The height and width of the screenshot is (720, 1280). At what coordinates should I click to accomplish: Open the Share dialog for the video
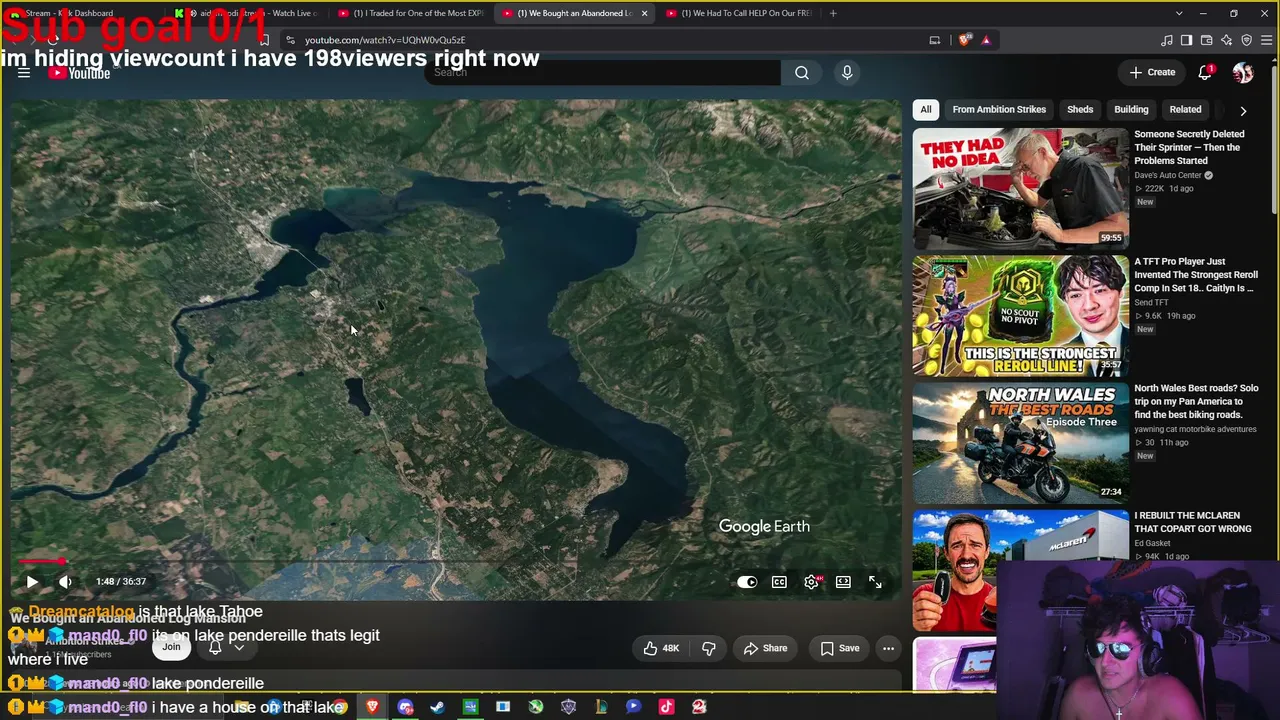(765, 648)
